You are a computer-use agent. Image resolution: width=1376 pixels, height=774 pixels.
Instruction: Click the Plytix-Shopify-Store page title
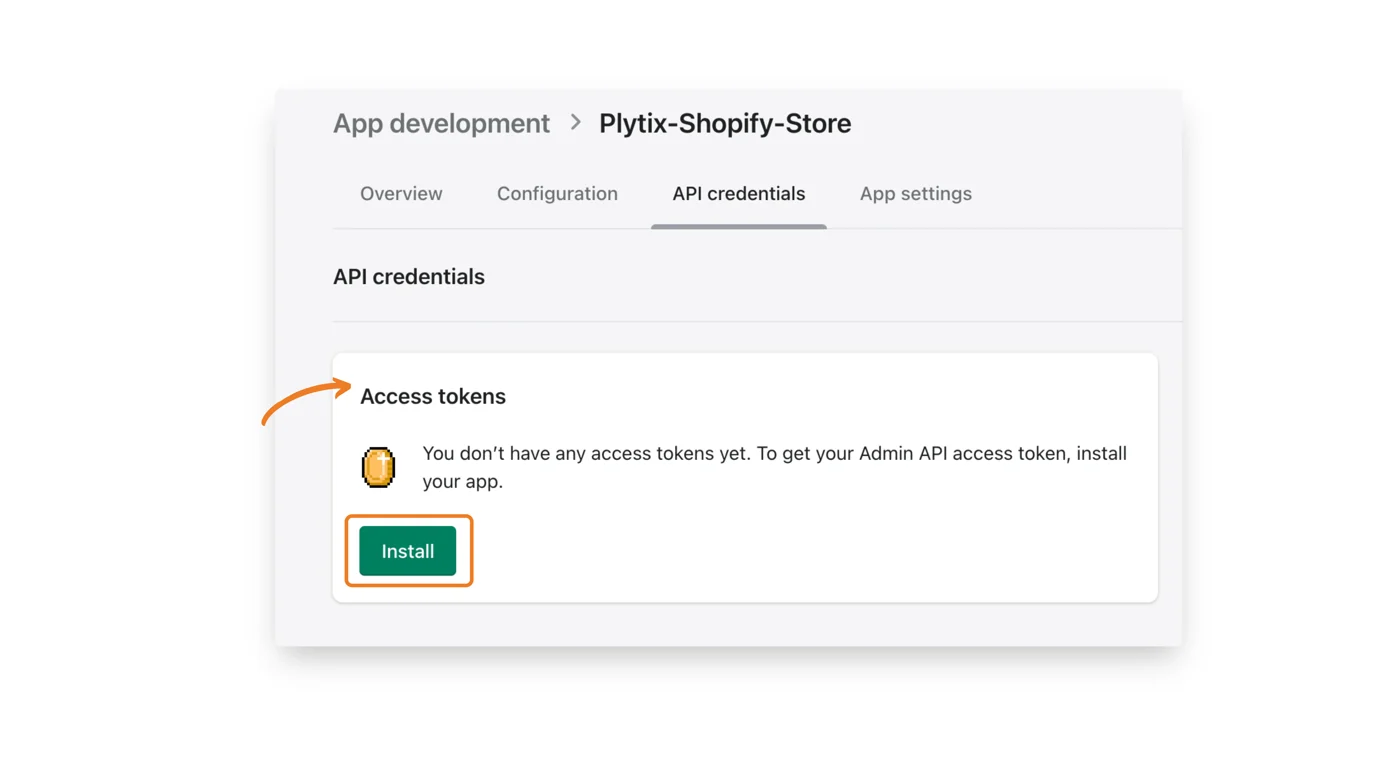(x=724, y=122)
